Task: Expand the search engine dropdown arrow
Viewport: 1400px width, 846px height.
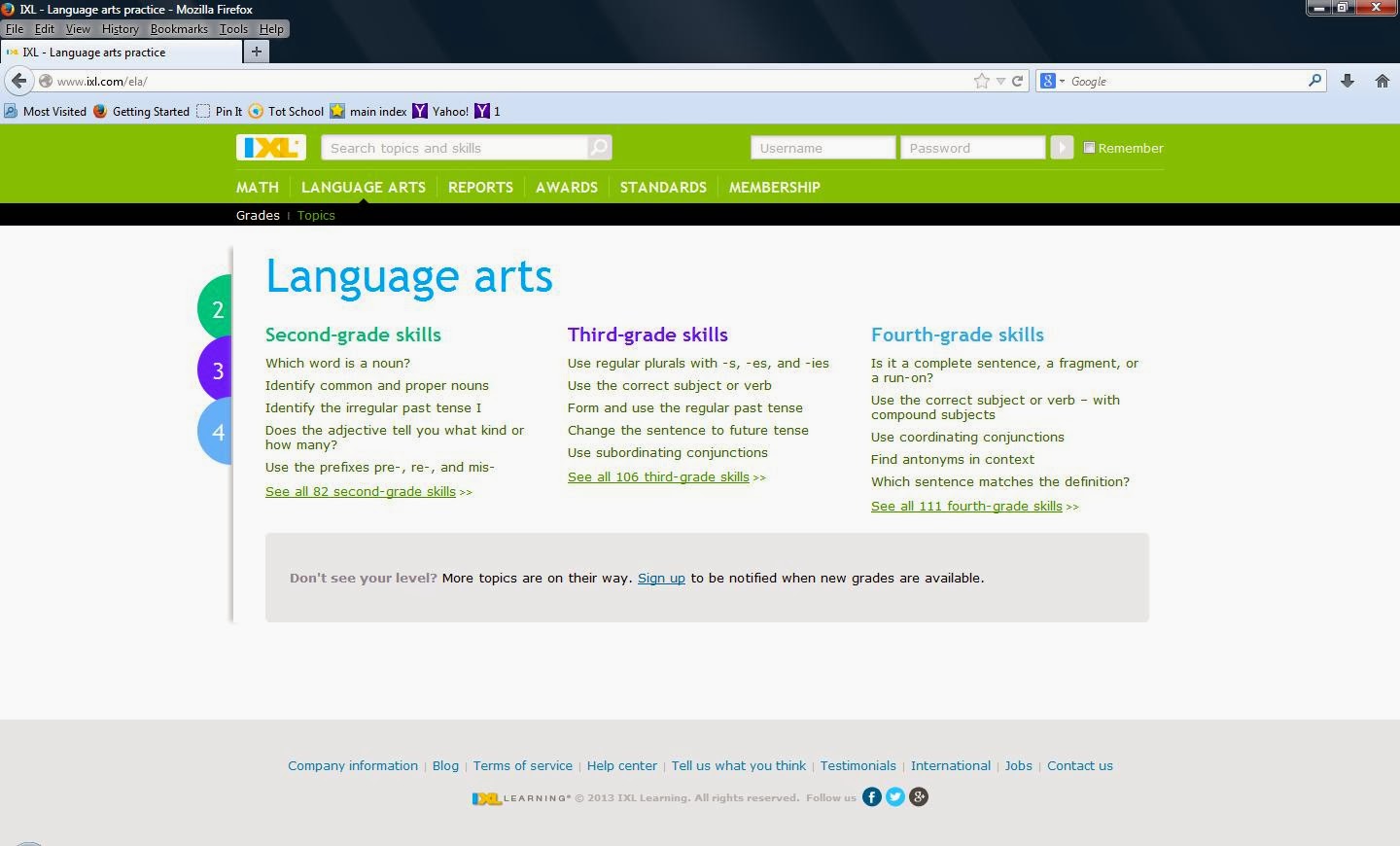Action: pyautogui.click(x=1062, y=82)
